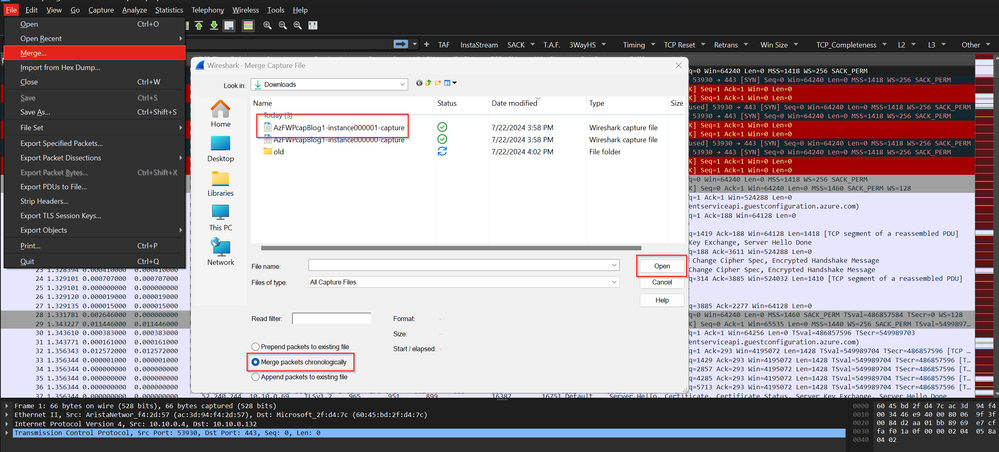Choose Export TLS Session Keys item
This screenshot has width=999, height=452.
pos(94,215)
